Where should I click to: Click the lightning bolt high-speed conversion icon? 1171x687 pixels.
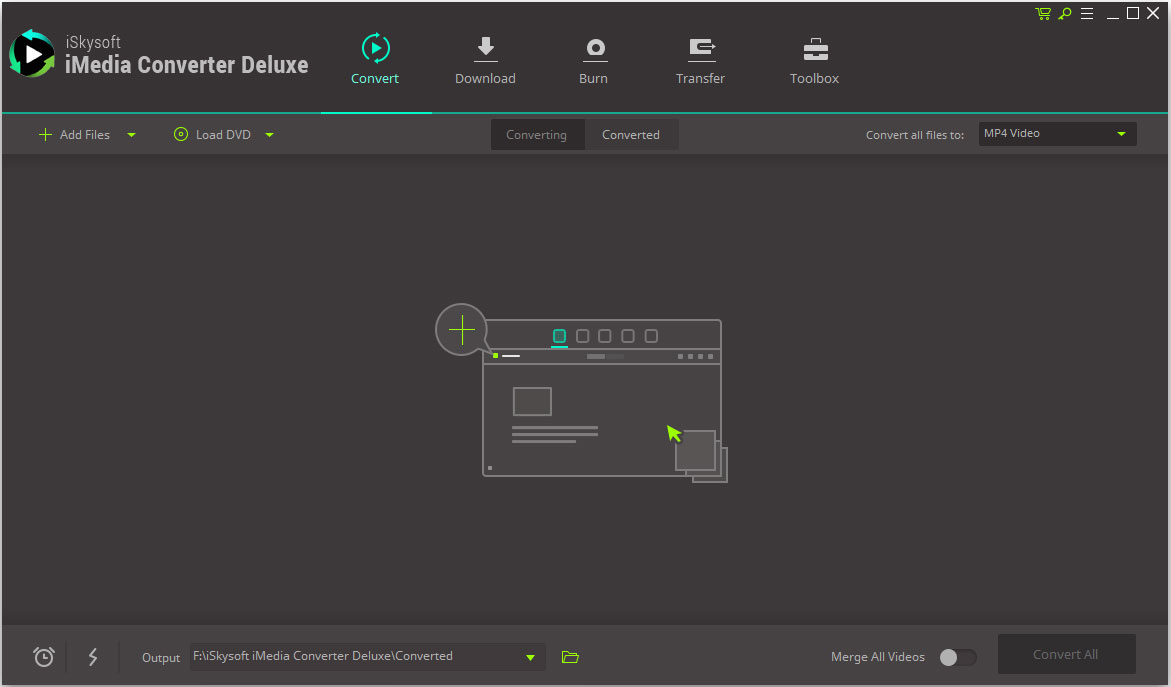pos(93,657)
